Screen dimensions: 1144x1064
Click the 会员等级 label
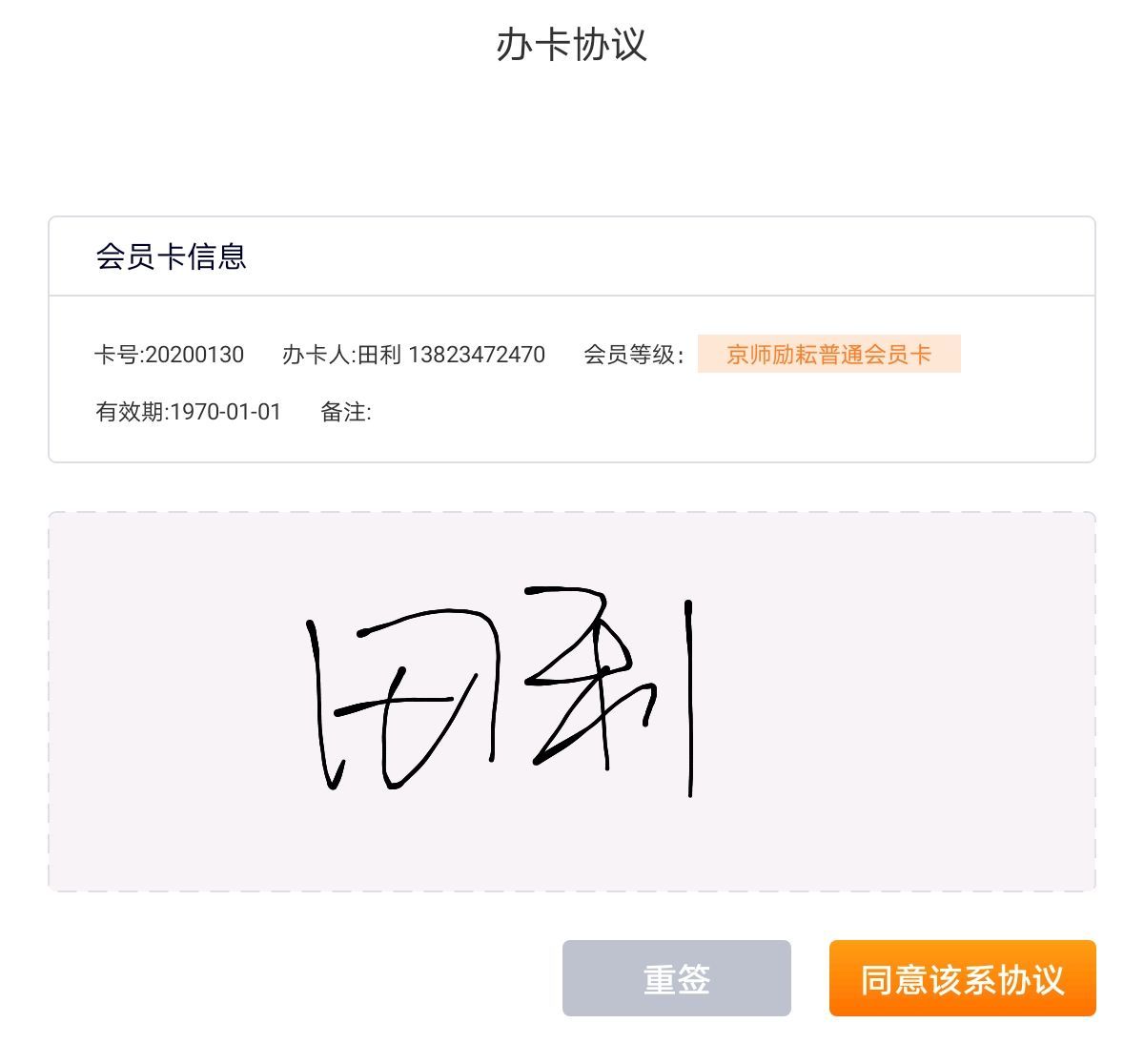(x=634, y=355)
